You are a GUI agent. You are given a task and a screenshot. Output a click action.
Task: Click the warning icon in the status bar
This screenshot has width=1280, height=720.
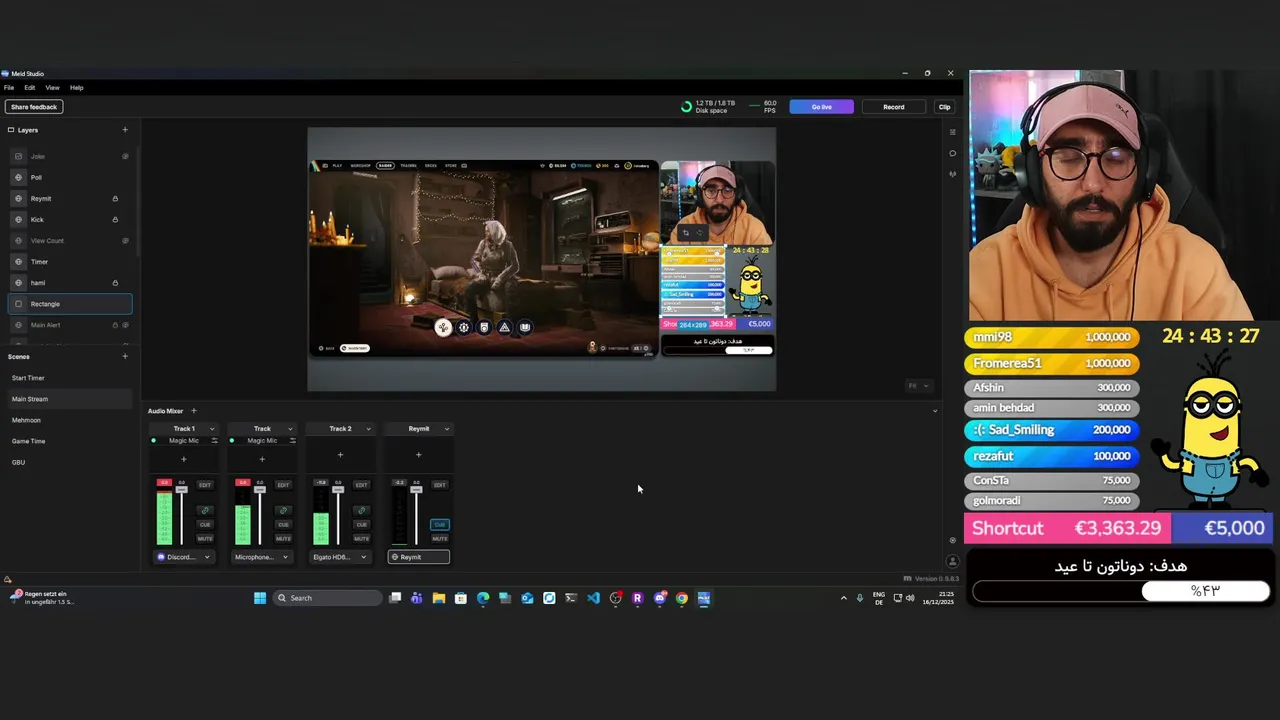click(x=7, y=579)
